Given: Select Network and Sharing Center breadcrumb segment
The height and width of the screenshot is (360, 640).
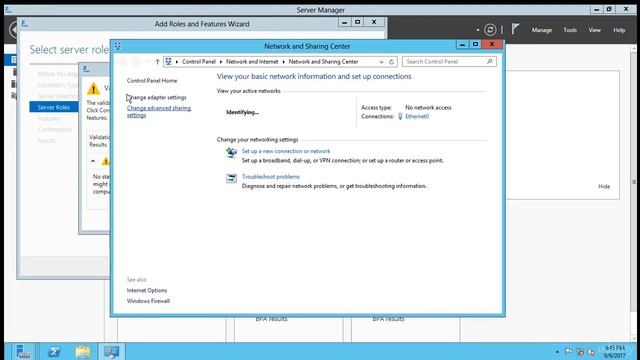Looking at the screenshot, I should pos(323,62).
